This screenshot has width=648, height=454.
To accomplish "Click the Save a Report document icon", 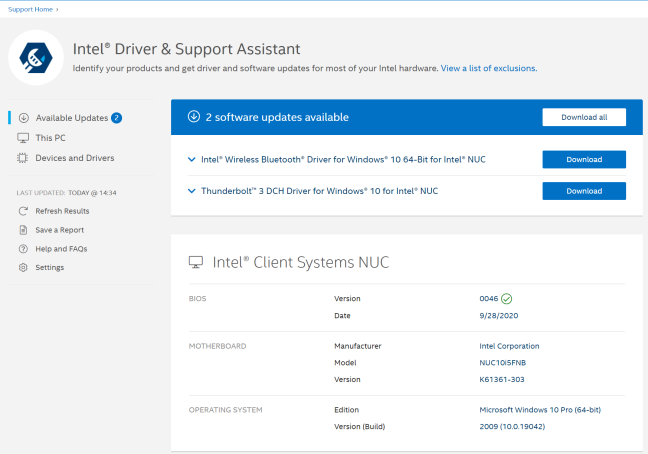I will click(x=23, y=230).
